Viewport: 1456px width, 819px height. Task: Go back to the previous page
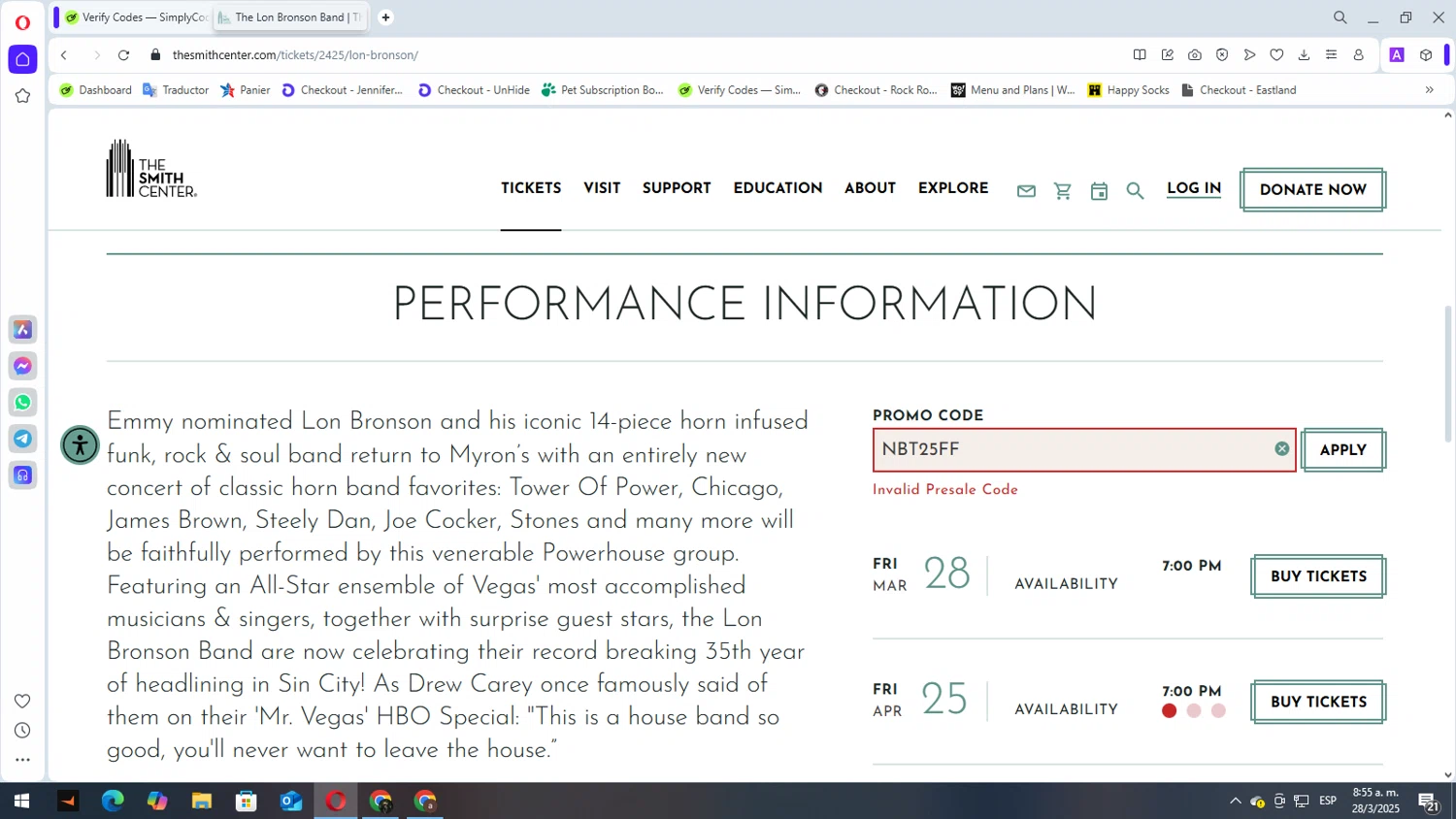(64, 55)
